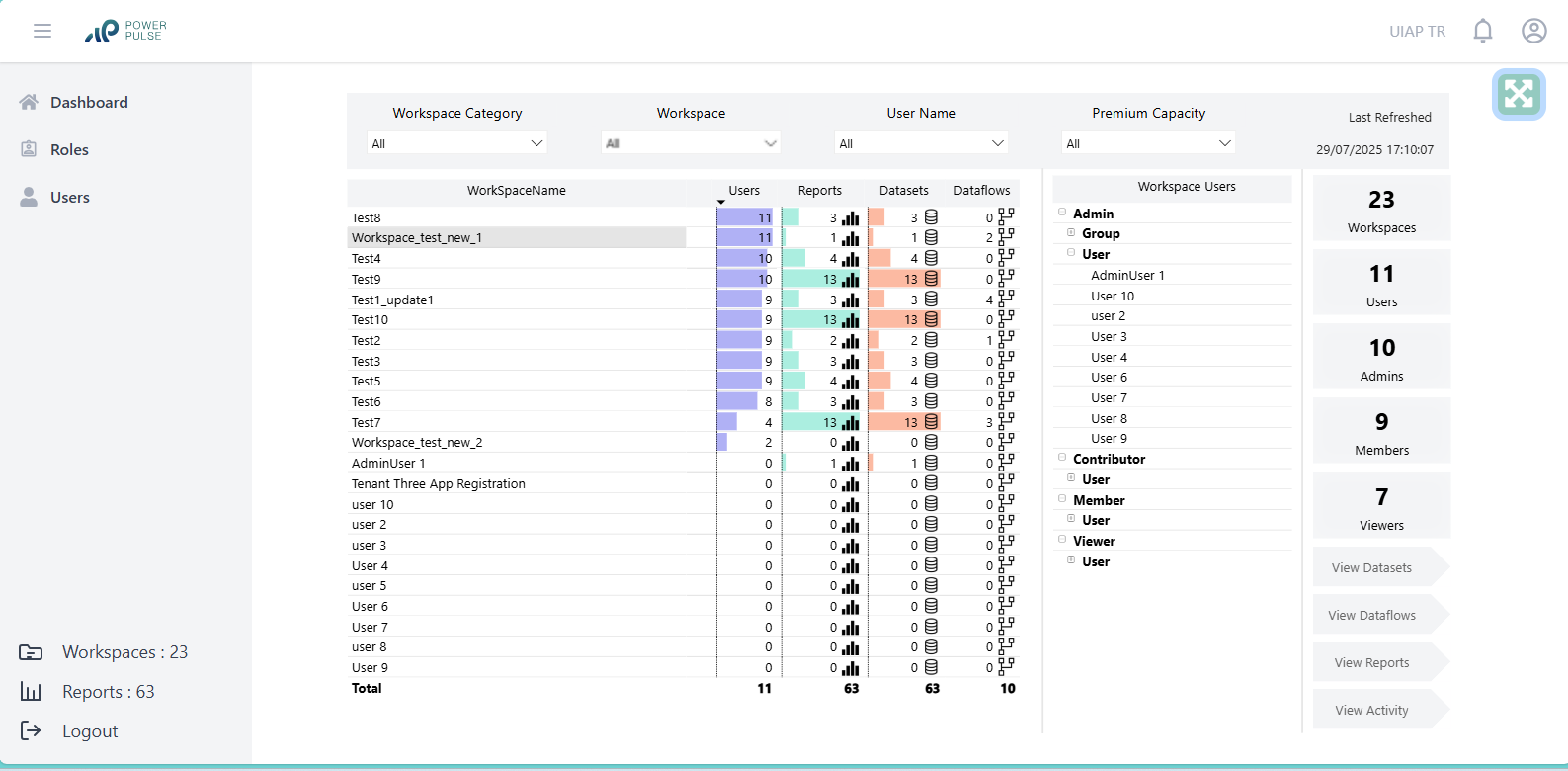Screen dimensions: 1568x771
Task: Open the Workspace filter dropdown
Action: click(691, 143)
